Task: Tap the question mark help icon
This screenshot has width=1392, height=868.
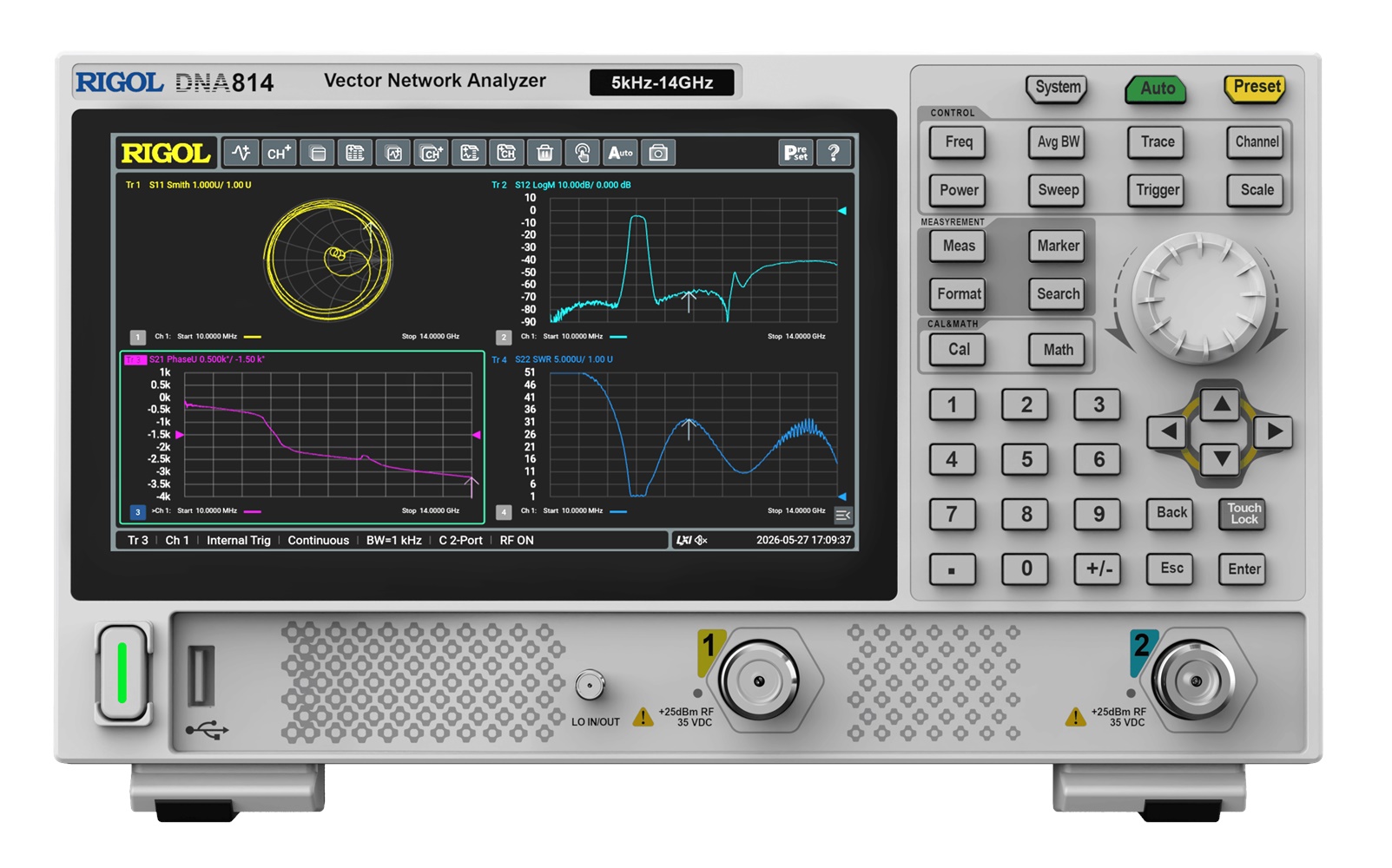Action: tap(834, 154)
